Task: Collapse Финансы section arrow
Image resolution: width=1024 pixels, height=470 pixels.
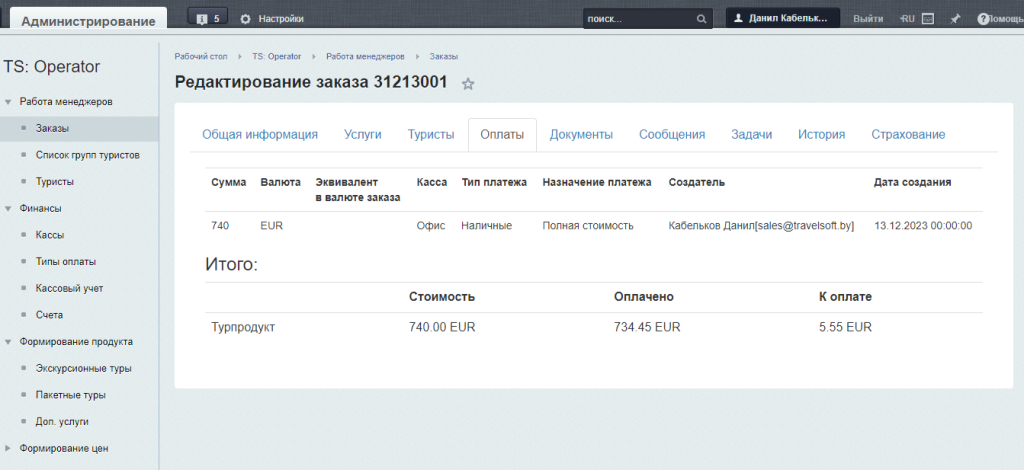Action: click(8, 209)
